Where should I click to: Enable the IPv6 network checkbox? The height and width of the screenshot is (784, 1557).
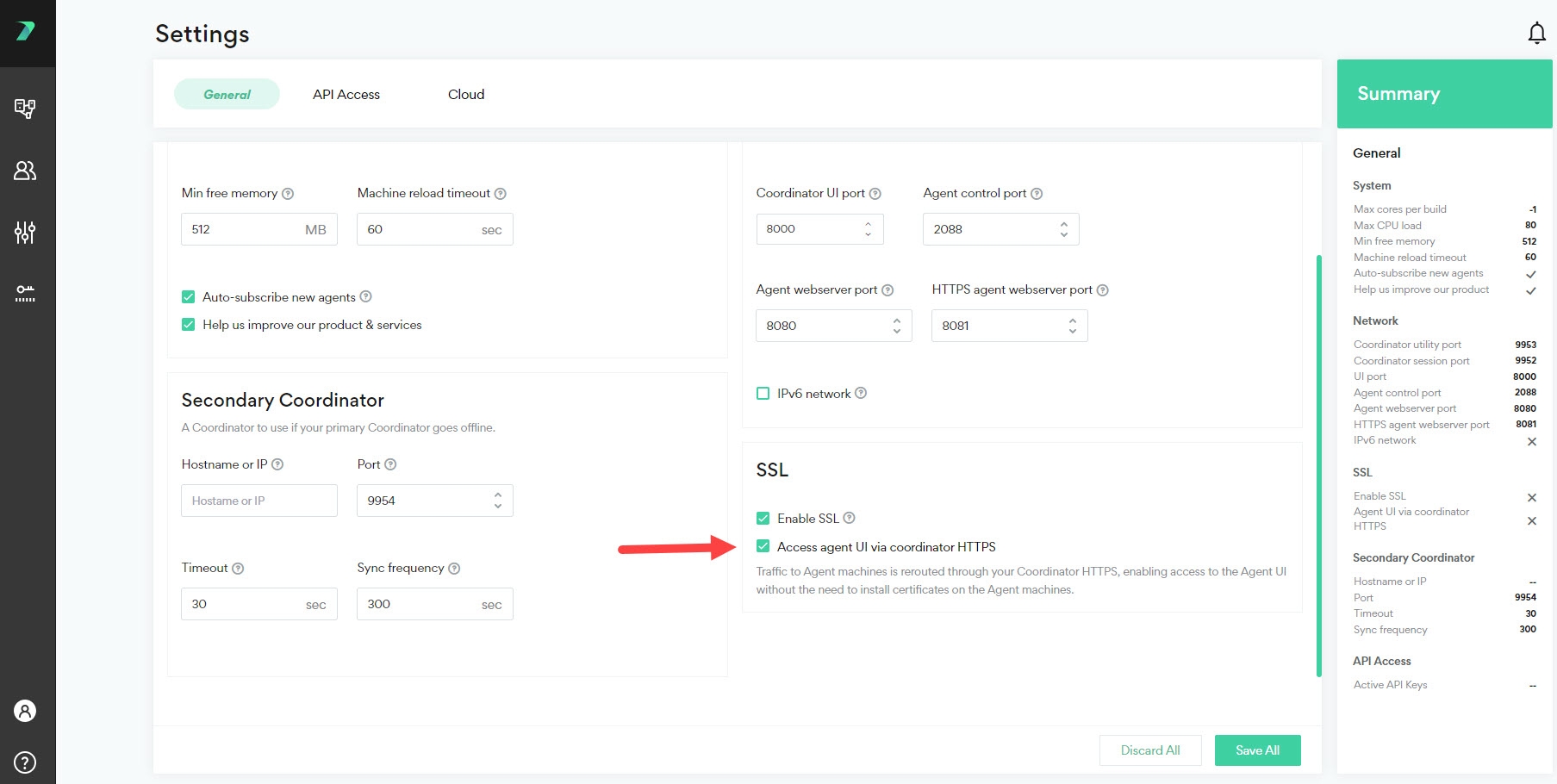point(763,394)
